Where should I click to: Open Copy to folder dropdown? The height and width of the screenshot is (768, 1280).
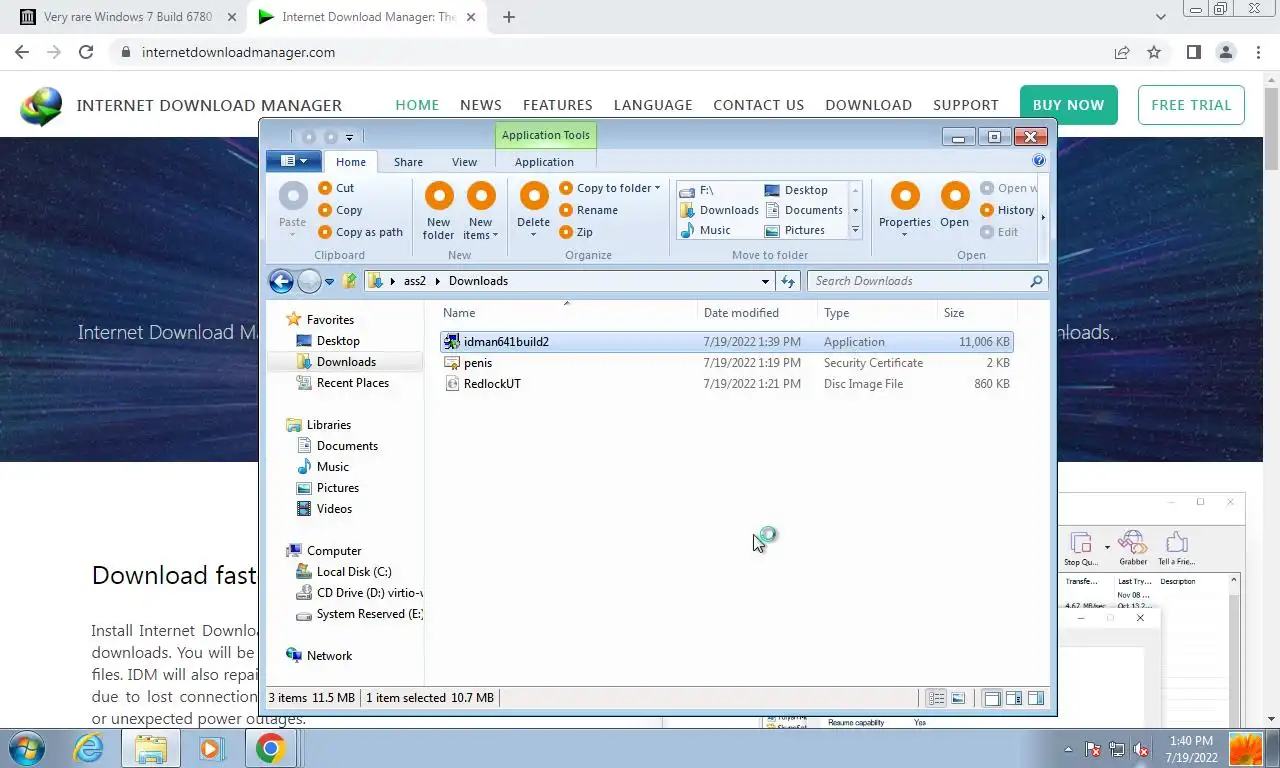610,188
